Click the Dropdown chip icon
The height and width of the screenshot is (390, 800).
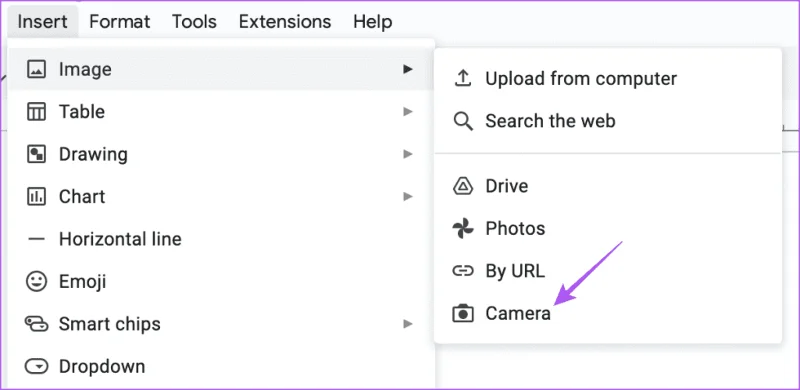[36, 366]
